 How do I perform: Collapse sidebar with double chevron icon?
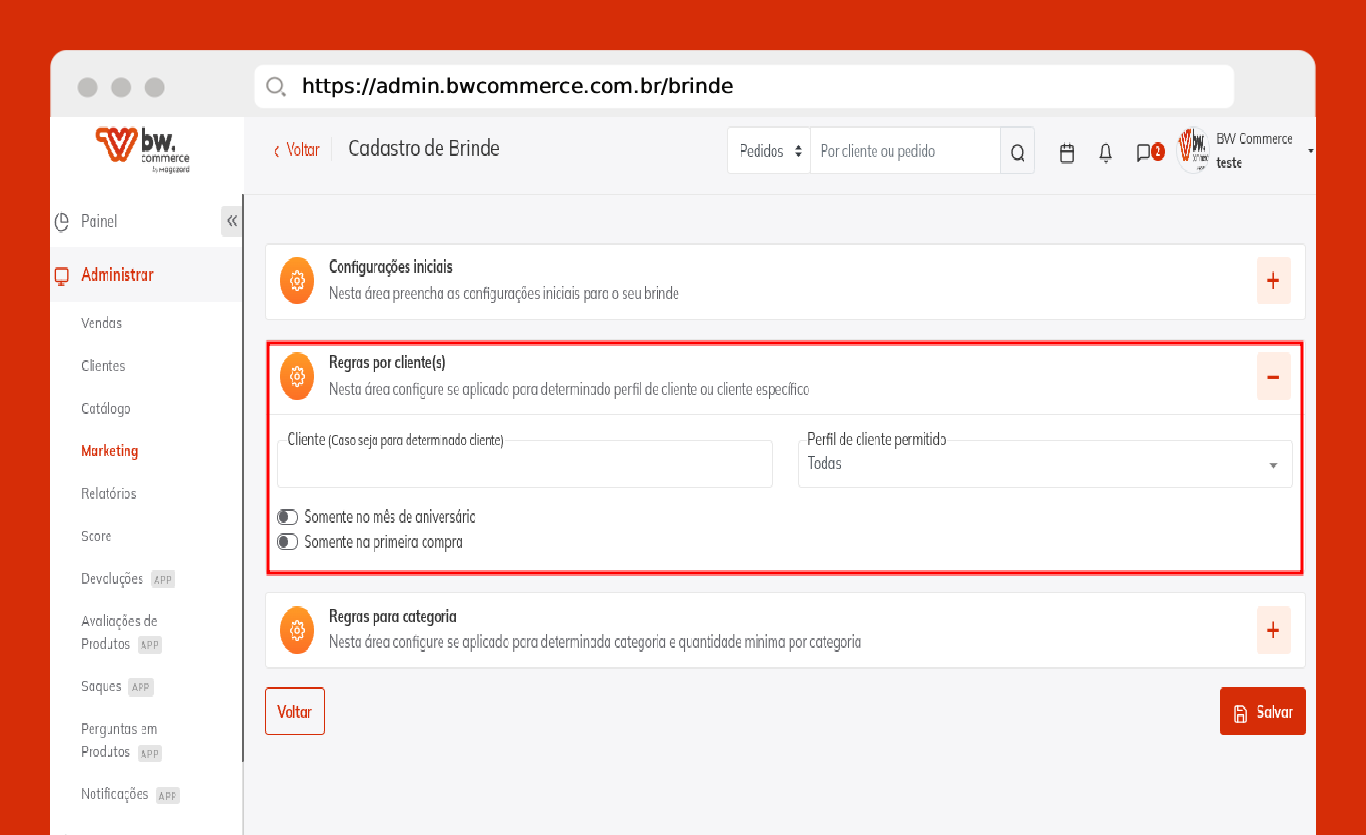coord(231,221)
